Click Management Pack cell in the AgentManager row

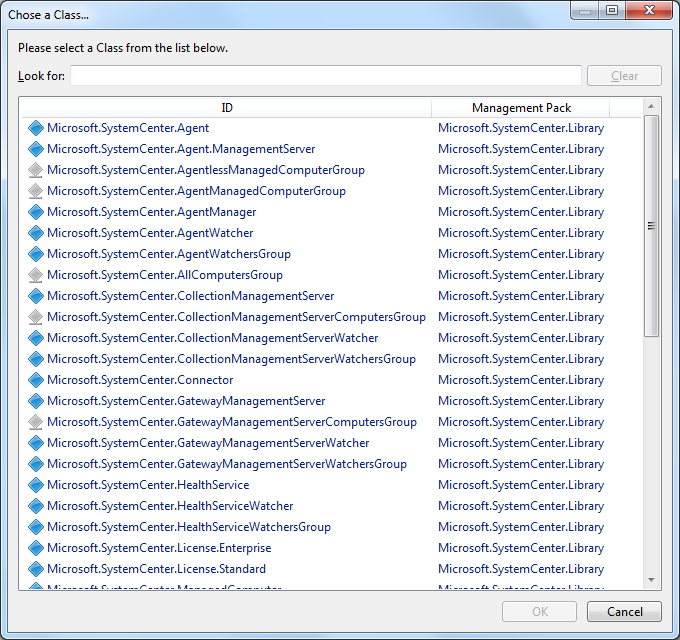(x=521, y=212)
